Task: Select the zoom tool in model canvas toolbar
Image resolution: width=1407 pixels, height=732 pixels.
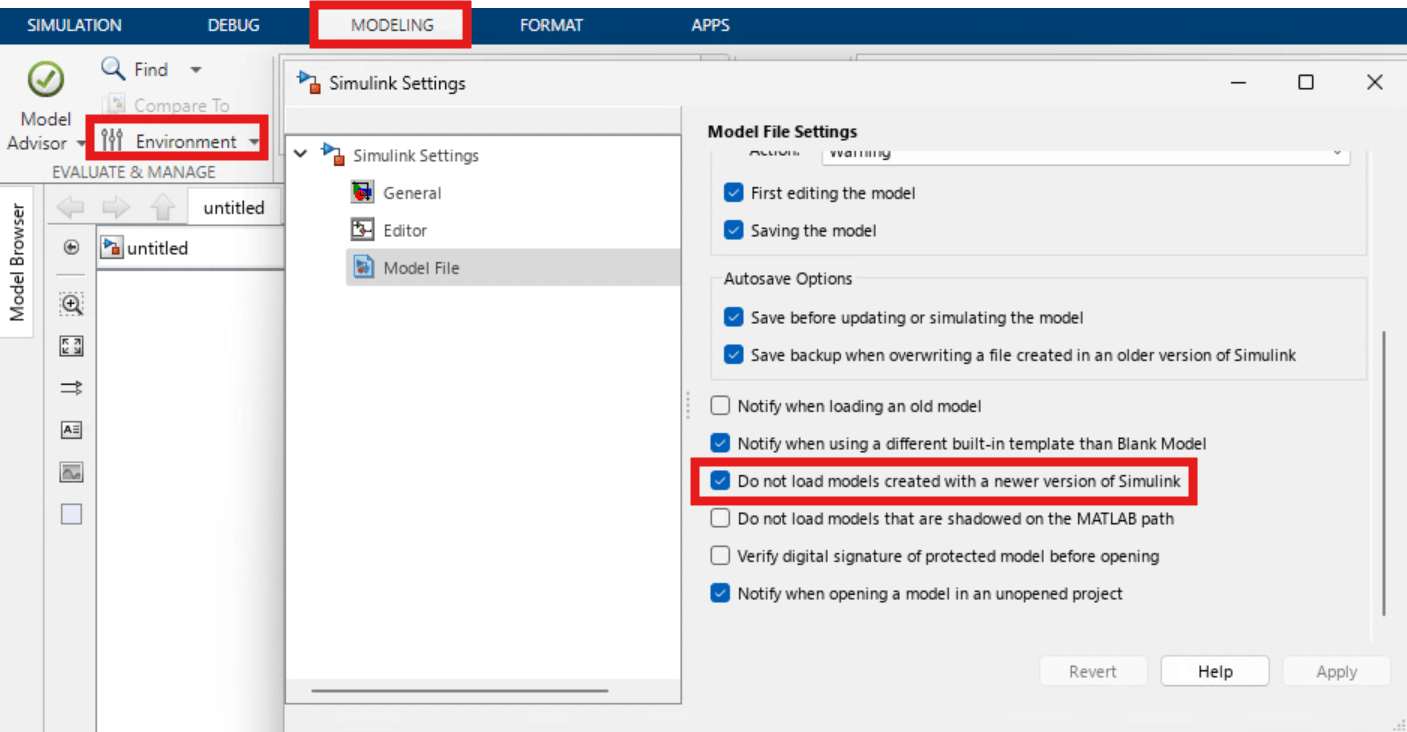Action: click(x=70, y=304)
